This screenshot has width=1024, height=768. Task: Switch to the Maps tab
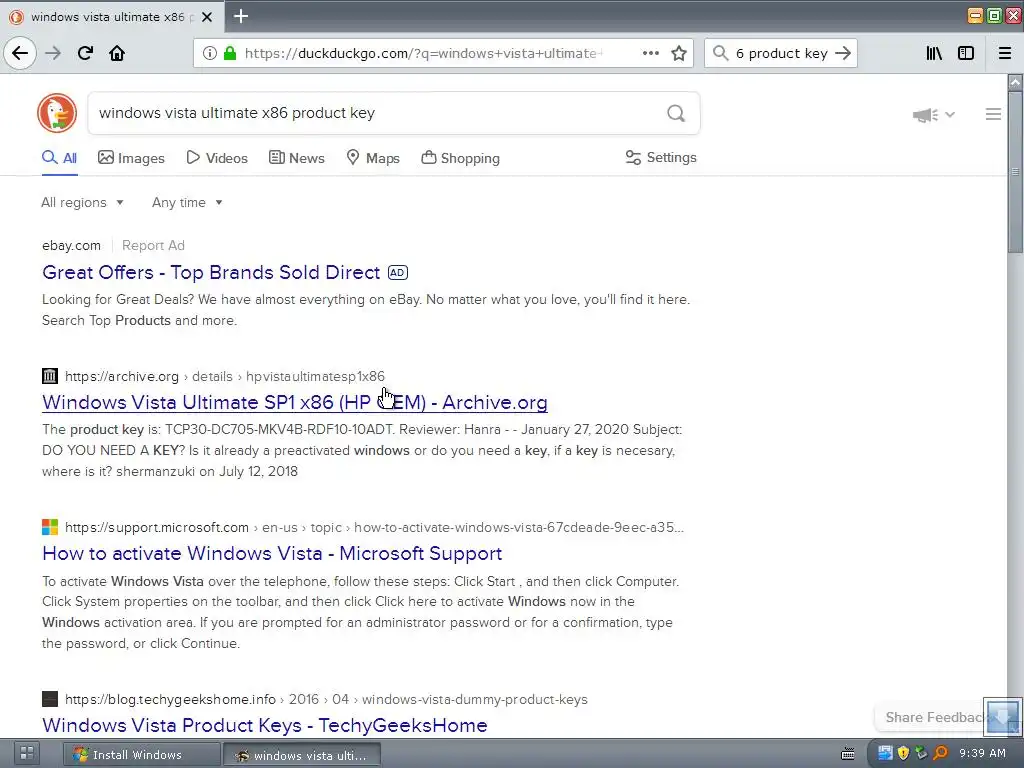tap(373, 158)
